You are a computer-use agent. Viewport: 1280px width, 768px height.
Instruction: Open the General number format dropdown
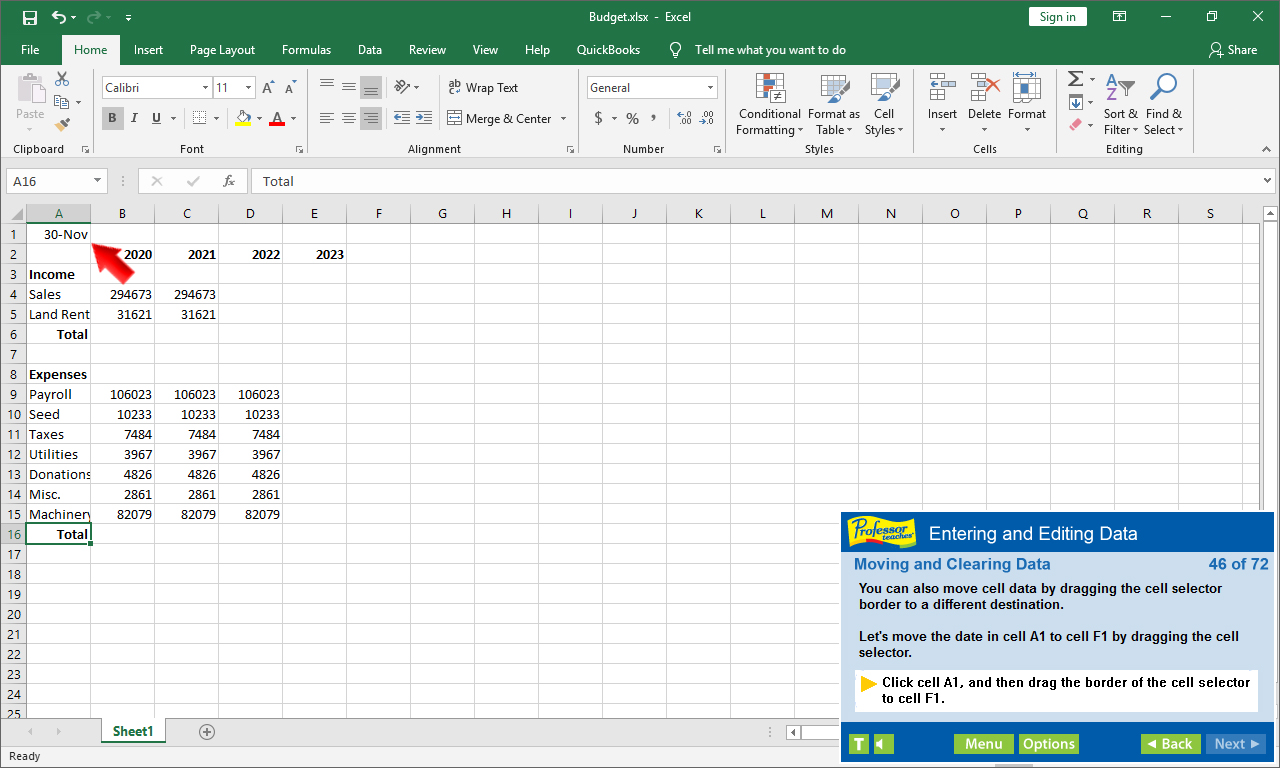pyautogui.click(x=710, y=88)
